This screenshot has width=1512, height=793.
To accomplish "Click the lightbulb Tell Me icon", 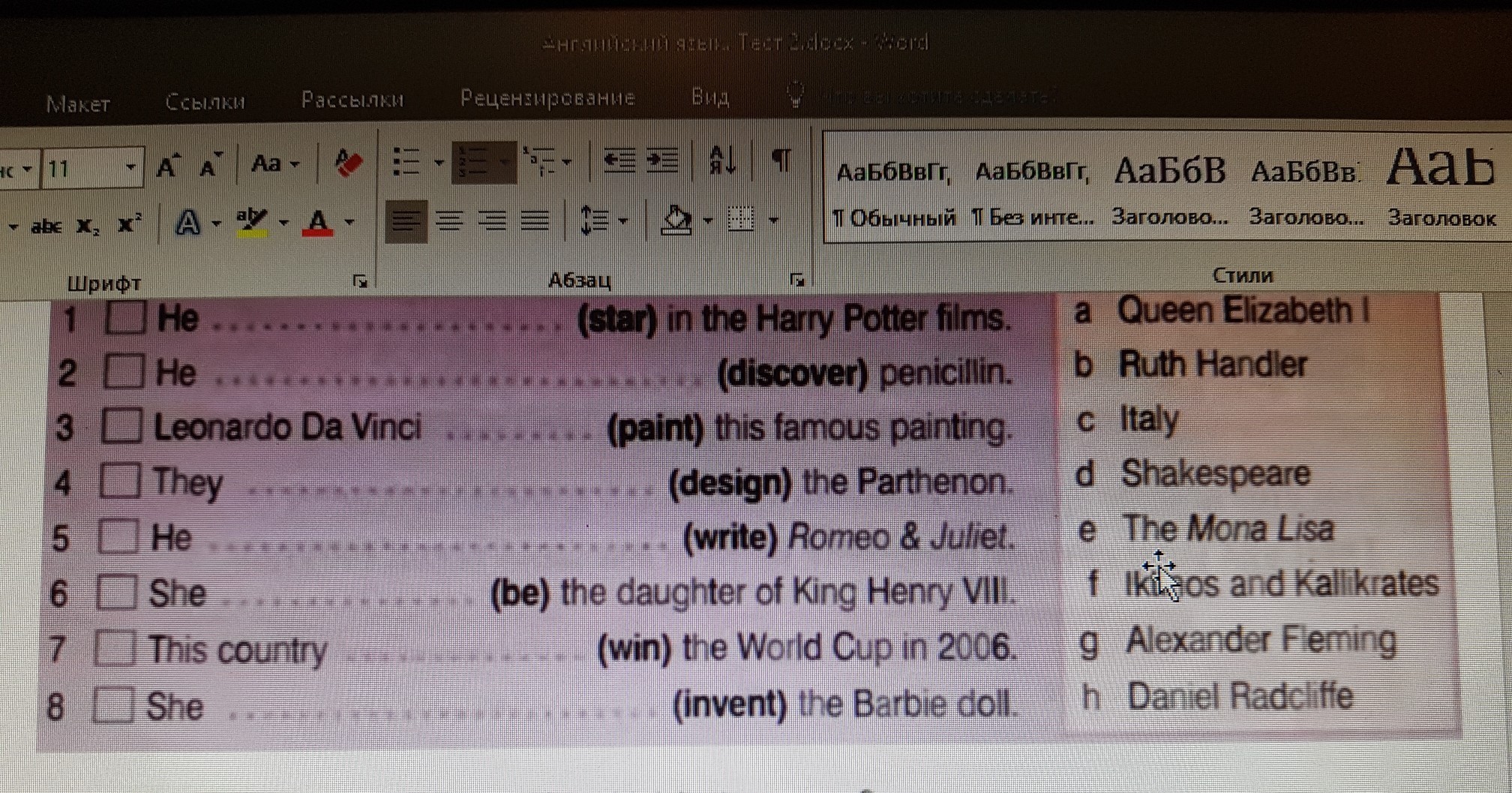I will 795,95.
